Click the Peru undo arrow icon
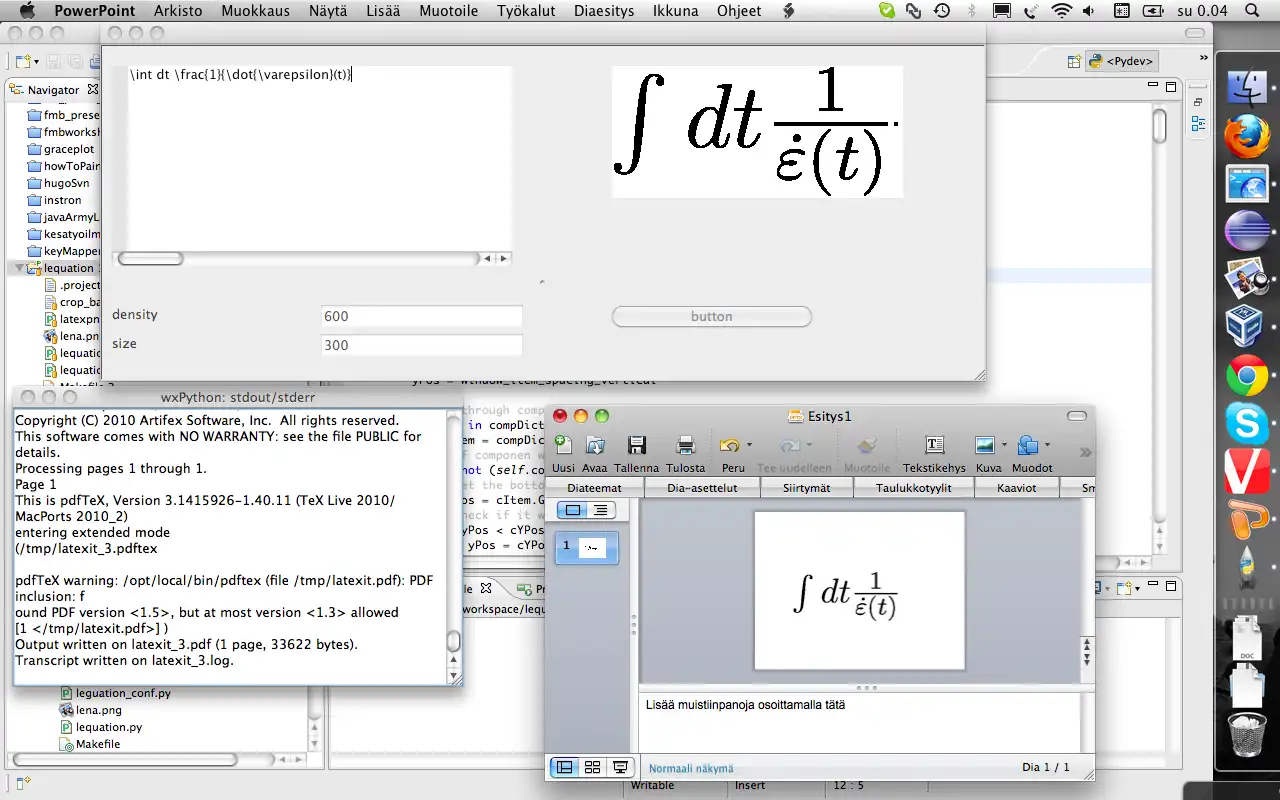The height and width of the screenshot is (800, 1280). coord(729,445)
